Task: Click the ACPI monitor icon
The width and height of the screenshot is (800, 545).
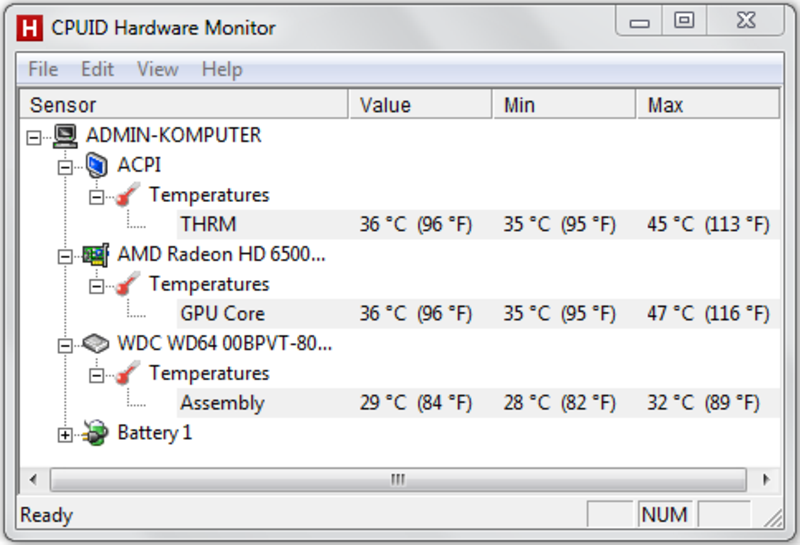Action: (96, 165)
